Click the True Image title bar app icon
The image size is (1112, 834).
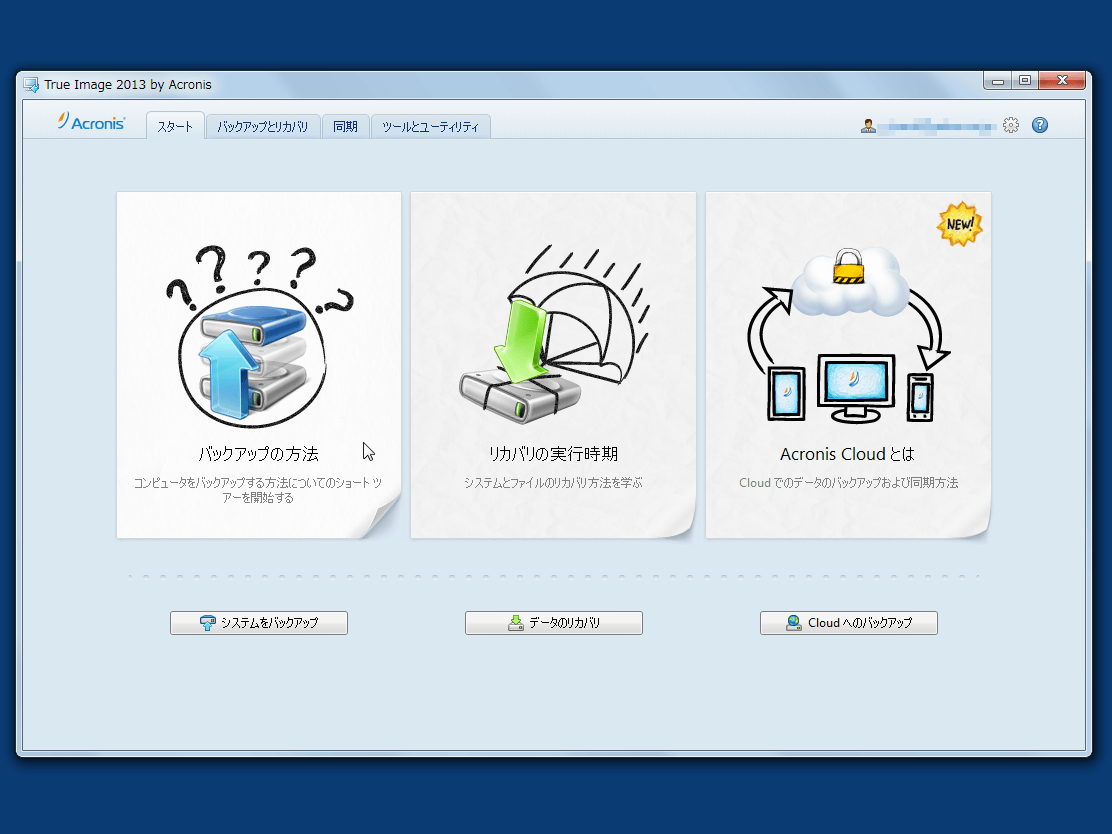pyautogui.click(x=31, y=84)
